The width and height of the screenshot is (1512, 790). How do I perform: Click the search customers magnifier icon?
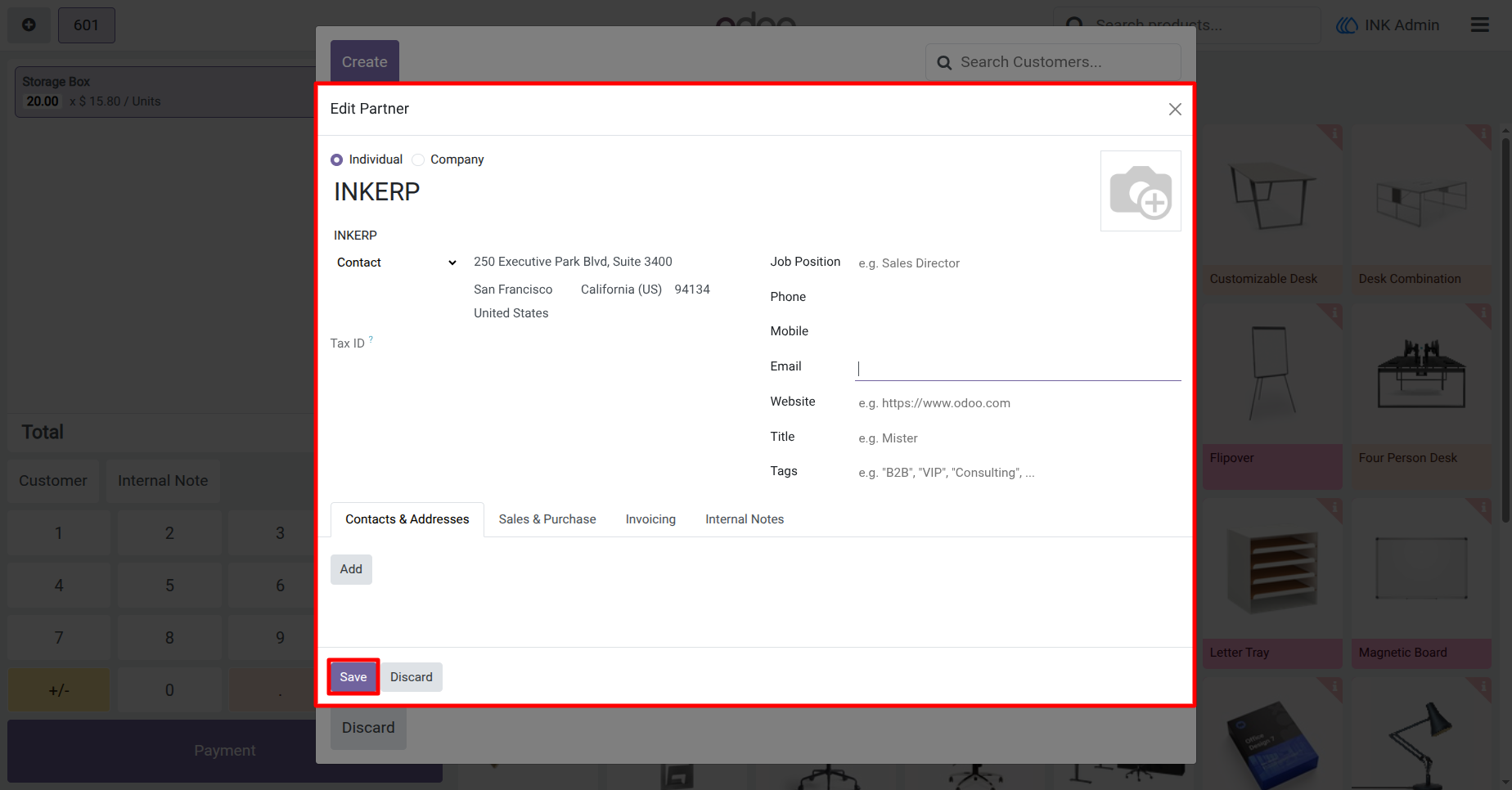[944, 62]
